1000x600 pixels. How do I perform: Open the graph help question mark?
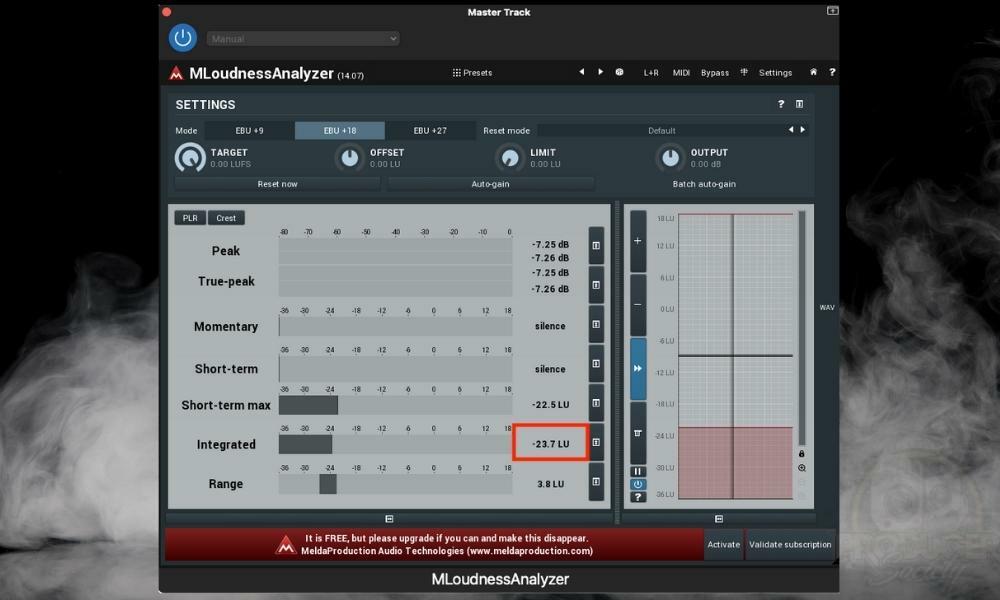638,497
